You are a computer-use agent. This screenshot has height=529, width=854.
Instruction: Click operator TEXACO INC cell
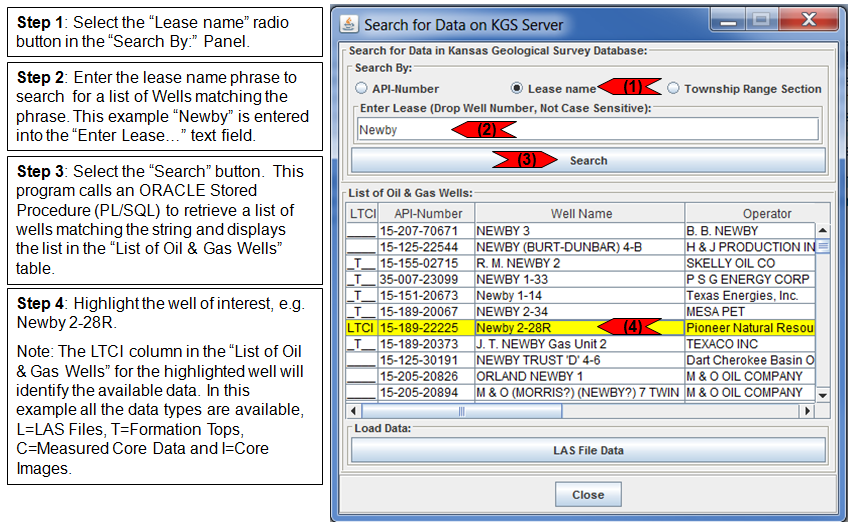pos(751,344)
